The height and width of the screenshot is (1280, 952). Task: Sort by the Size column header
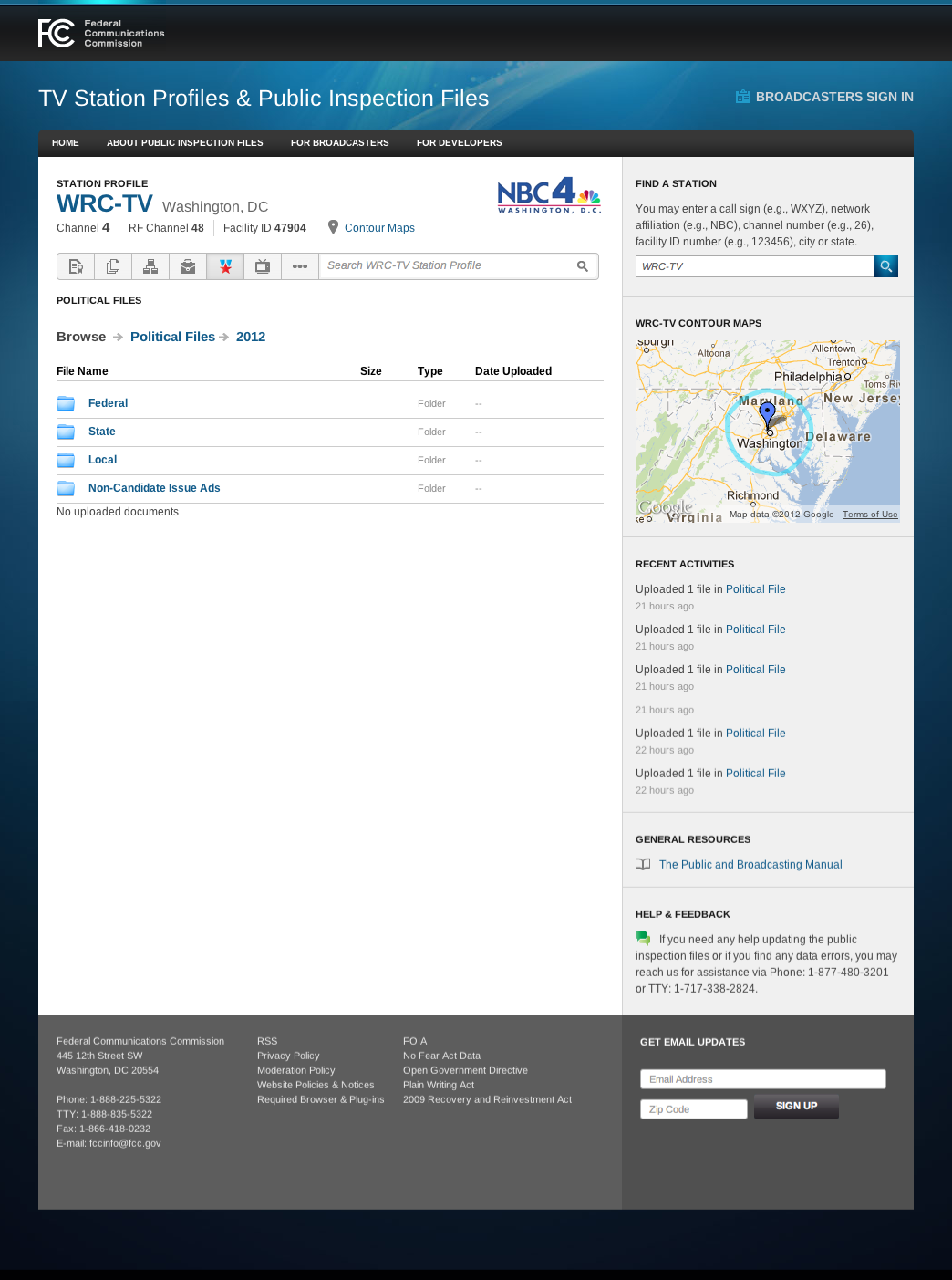(x=371, y=371)
